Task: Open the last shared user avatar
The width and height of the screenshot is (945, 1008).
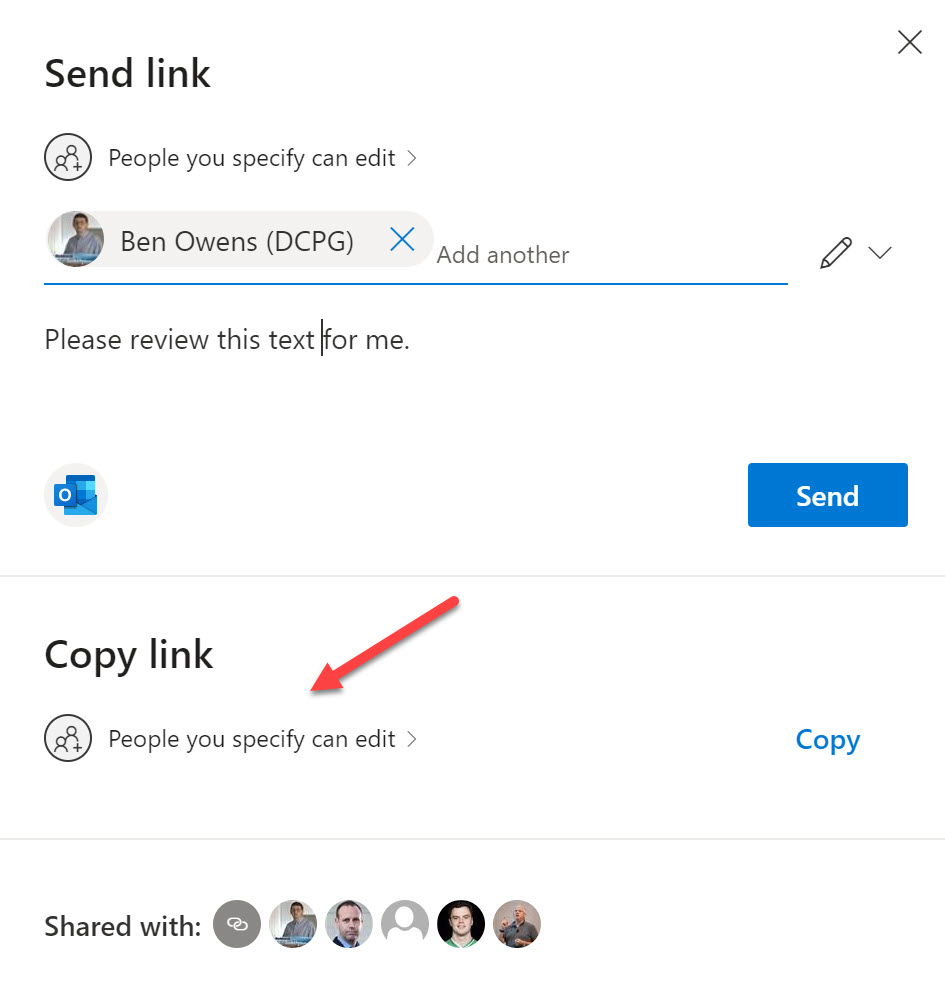Action: click(x=517, y=924)
